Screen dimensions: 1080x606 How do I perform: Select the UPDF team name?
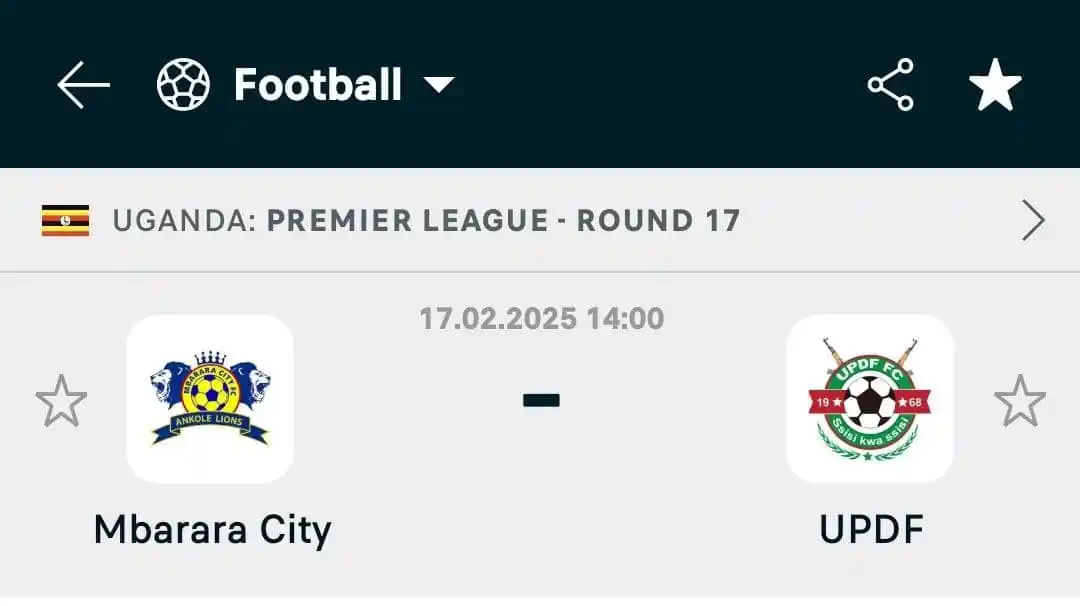point(871,530)
